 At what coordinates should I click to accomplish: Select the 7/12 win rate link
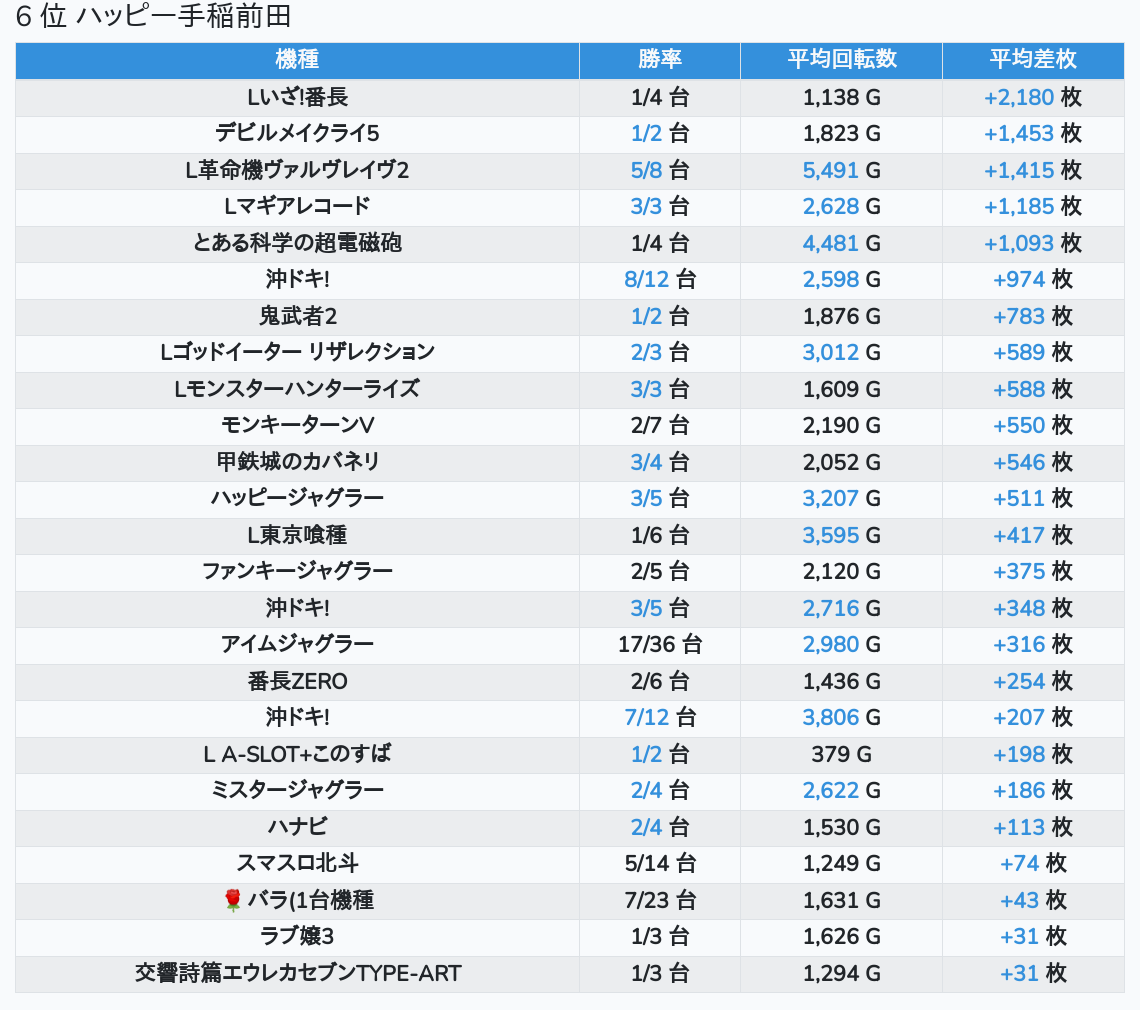click(646, 717)
